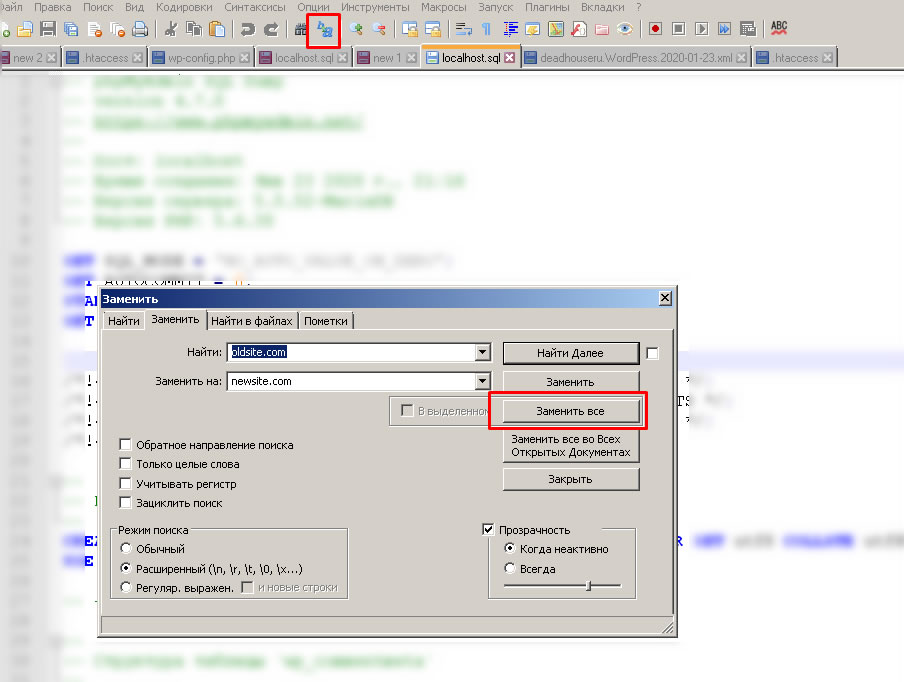This screenshot has height=682, width=904.
Task: Select Когда неактивно transparency option
Action: (510, 548)
